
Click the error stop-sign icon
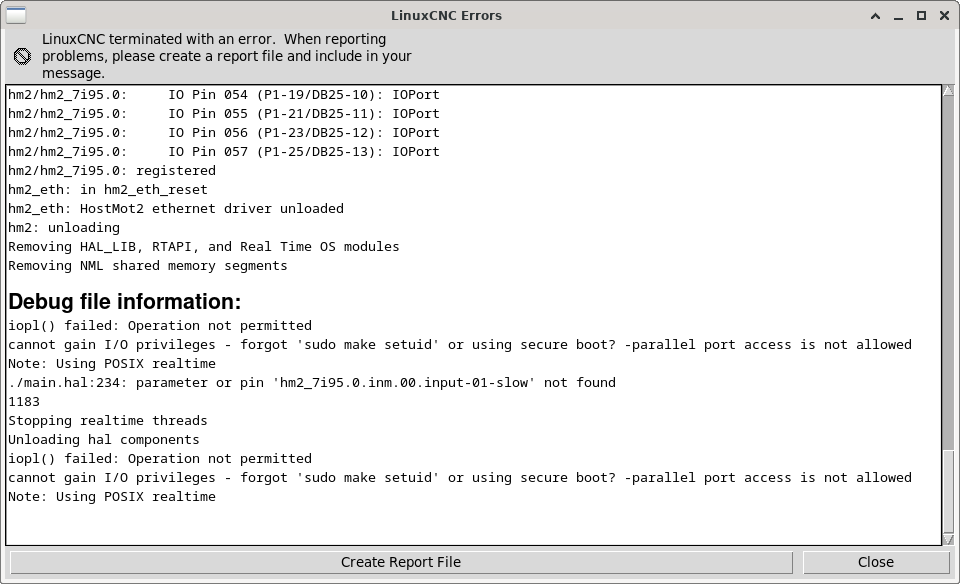pyautogui.click(x=23, y=56)
